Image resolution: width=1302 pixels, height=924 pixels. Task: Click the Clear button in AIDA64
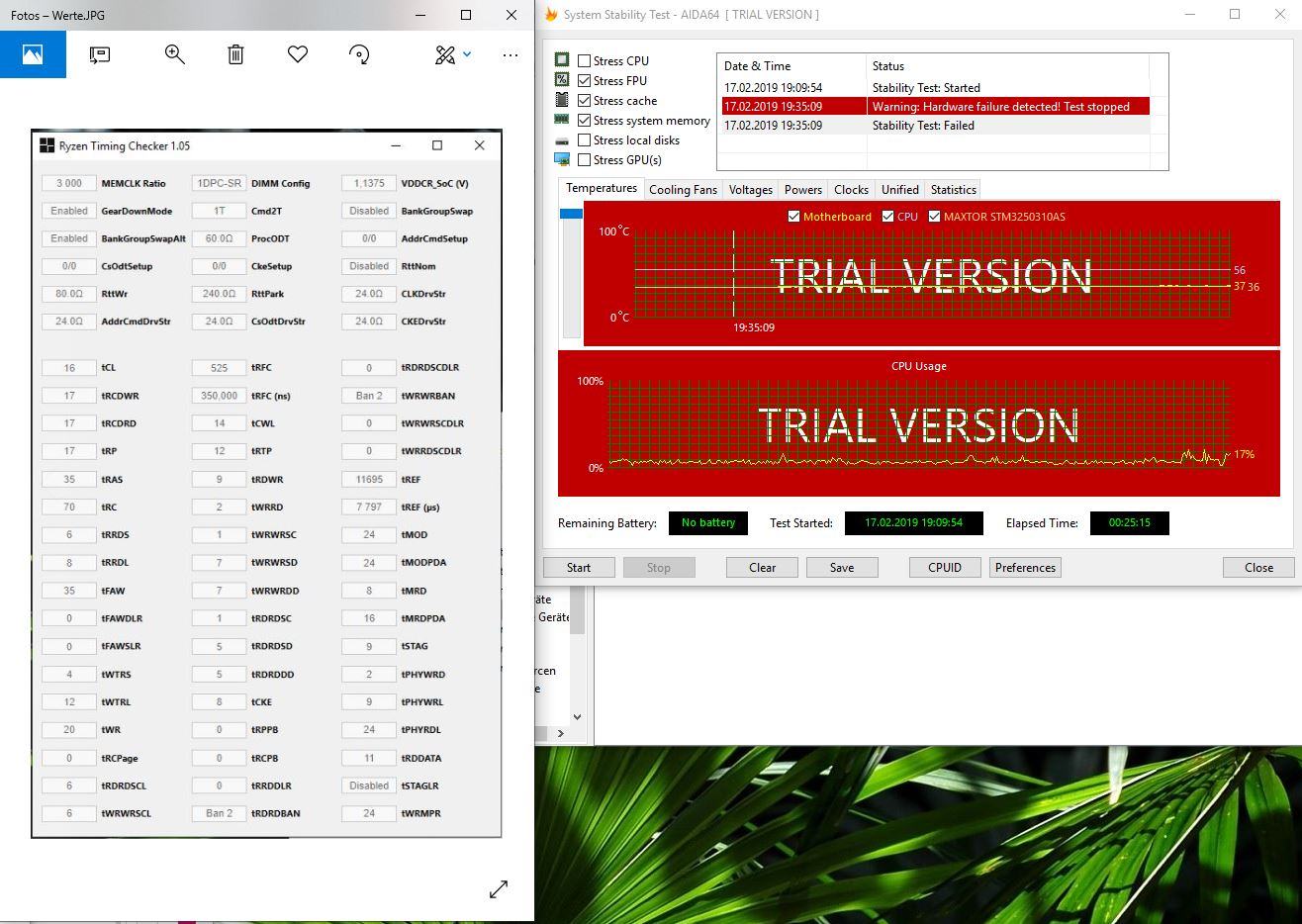coord(762,568)
